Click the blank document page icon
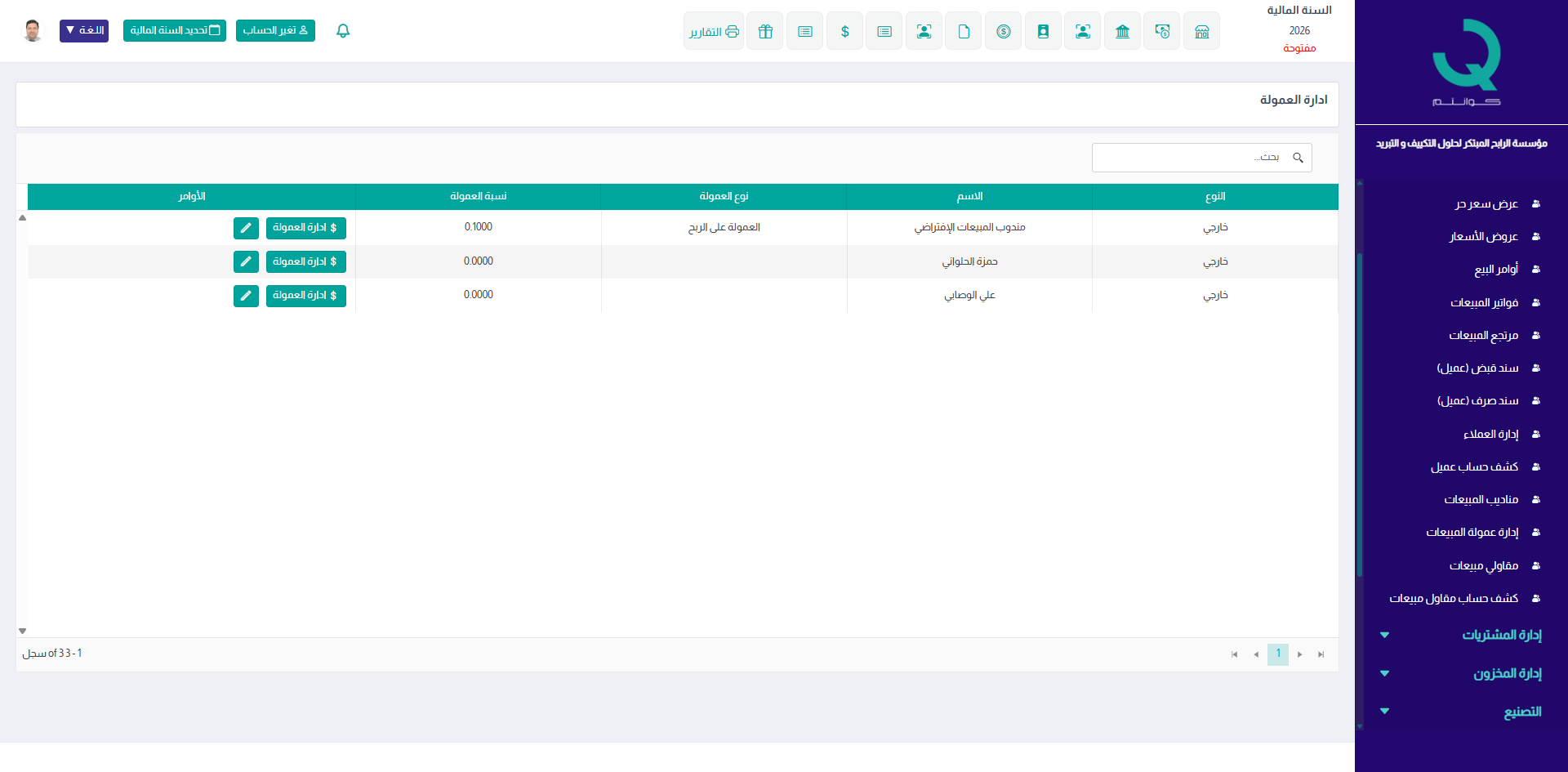This screenshot has width=1568, height=772. click(x=964, y=31)
